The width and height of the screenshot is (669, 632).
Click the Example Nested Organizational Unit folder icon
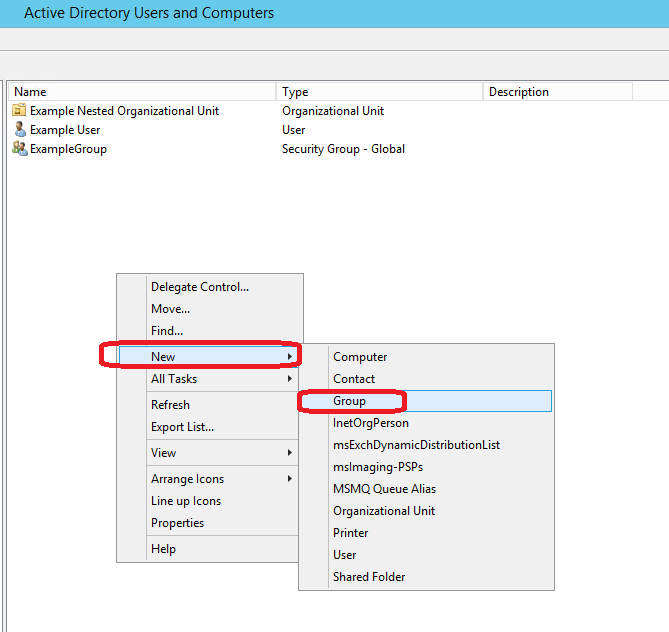(19, 111)
